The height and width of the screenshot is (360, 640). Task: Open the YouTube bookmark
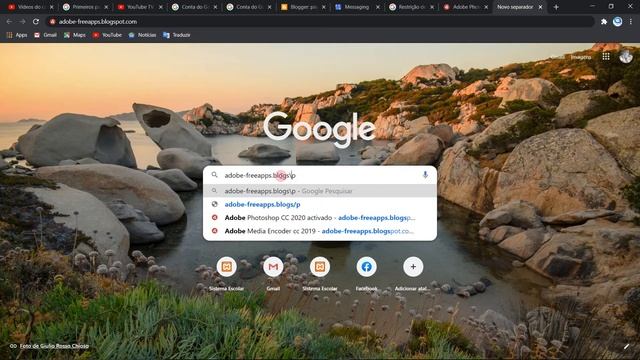107,35
